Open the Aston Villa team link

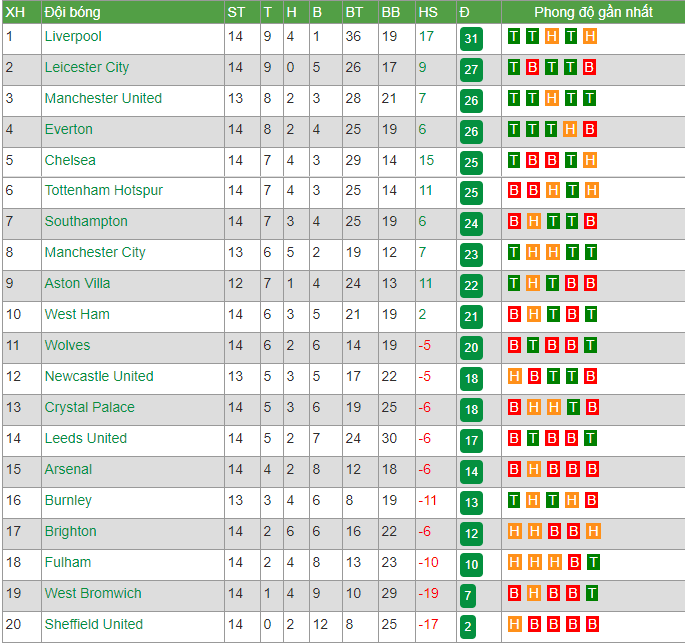(77, 284)
